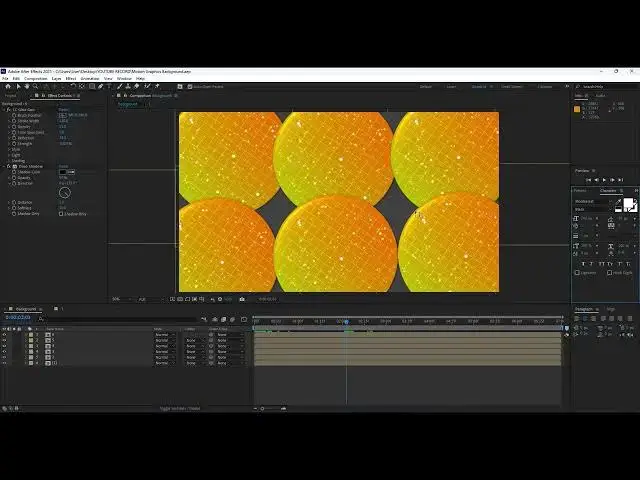Viewport: 640px width, 480px height.
Task: Open the Animation menu
Action: (x=90, y=78)
